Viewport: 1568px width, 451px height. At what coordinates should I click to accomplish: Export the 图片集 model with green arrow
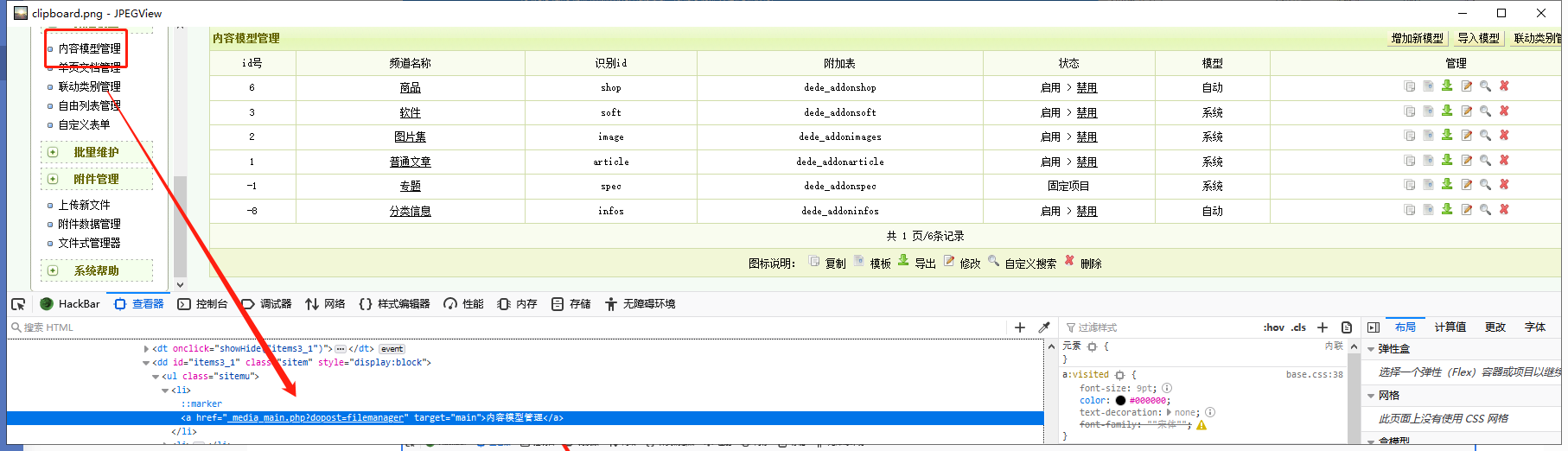pyautogui.click(x=1447, y=136)
